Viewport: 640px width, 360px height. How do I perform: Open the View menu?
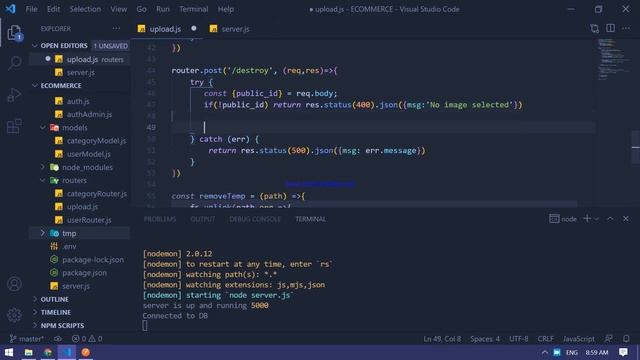click(x=118, y=9)
